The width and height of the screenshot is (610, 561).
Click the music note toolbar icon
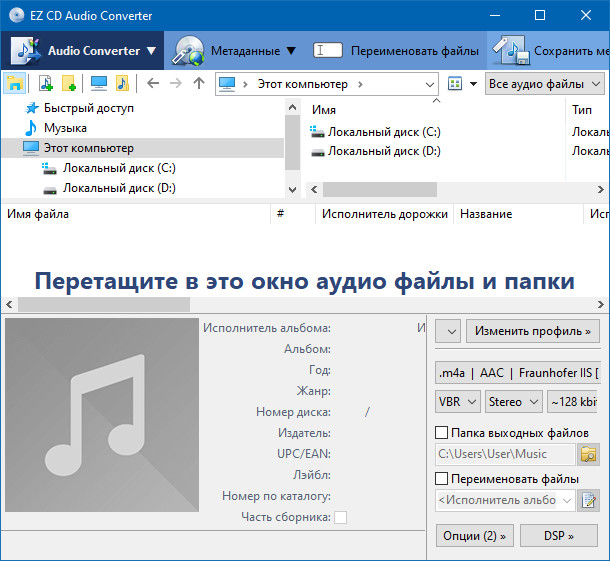[122, 83]
